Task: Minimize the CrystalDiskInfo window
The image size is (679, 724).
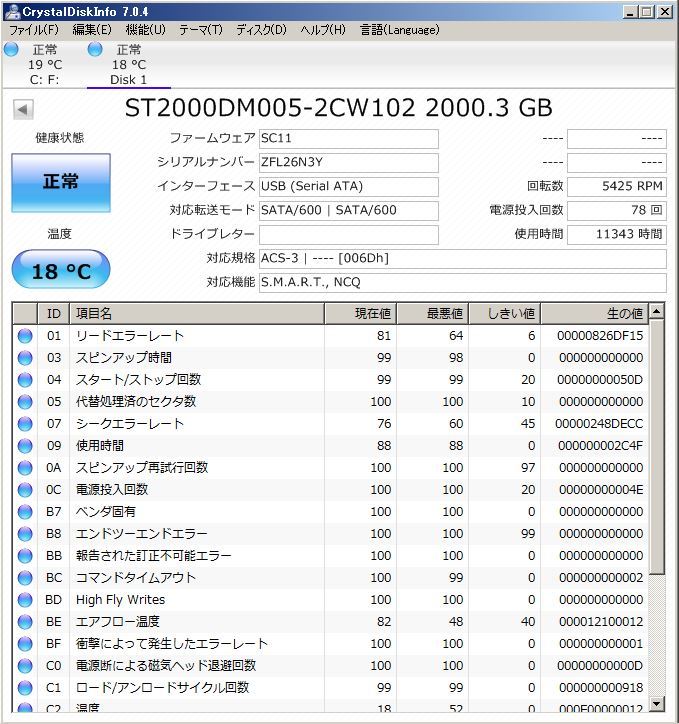Action: tap(629, 12)
